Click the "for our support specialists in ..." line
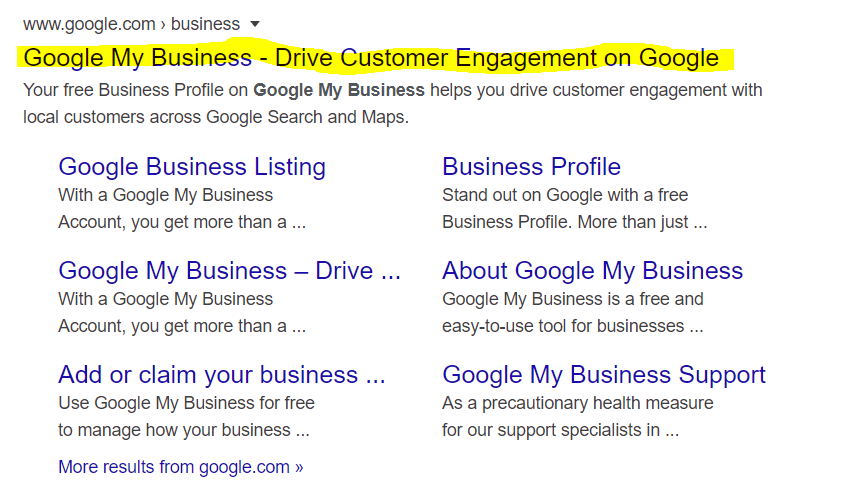 (560, 430)
